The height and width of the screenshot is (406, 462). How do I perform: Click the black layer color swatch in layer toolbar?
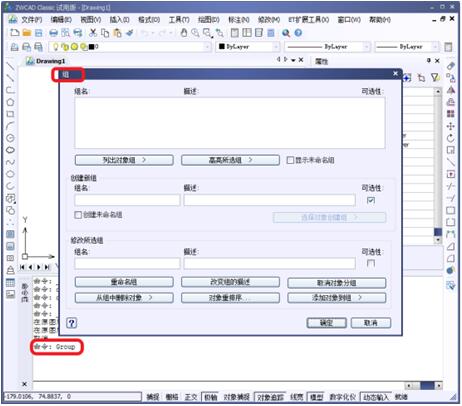coord(91,47)
